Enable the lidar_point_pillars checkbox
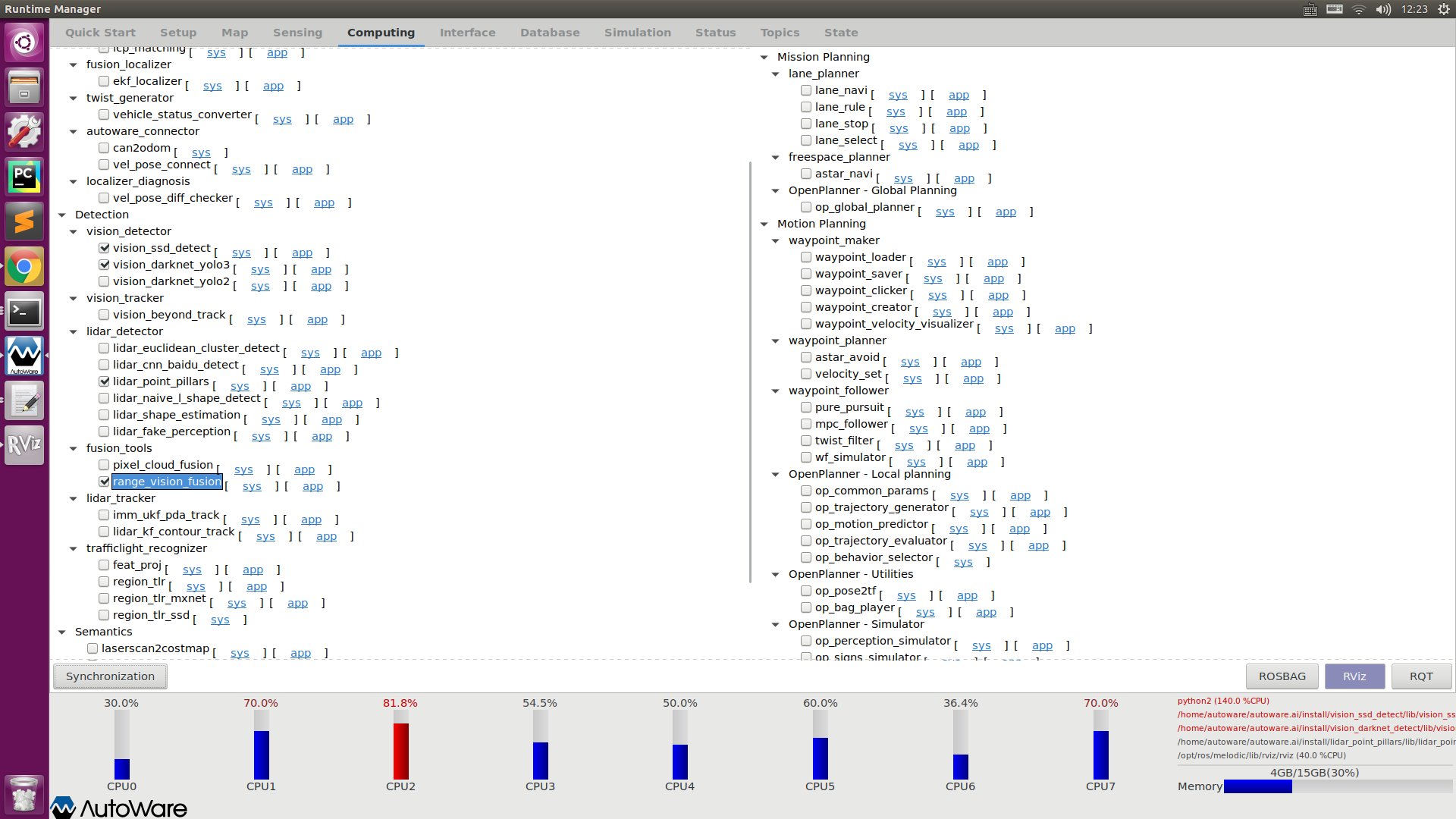This screenshot has width=1456, height=819. pos(103,381)
